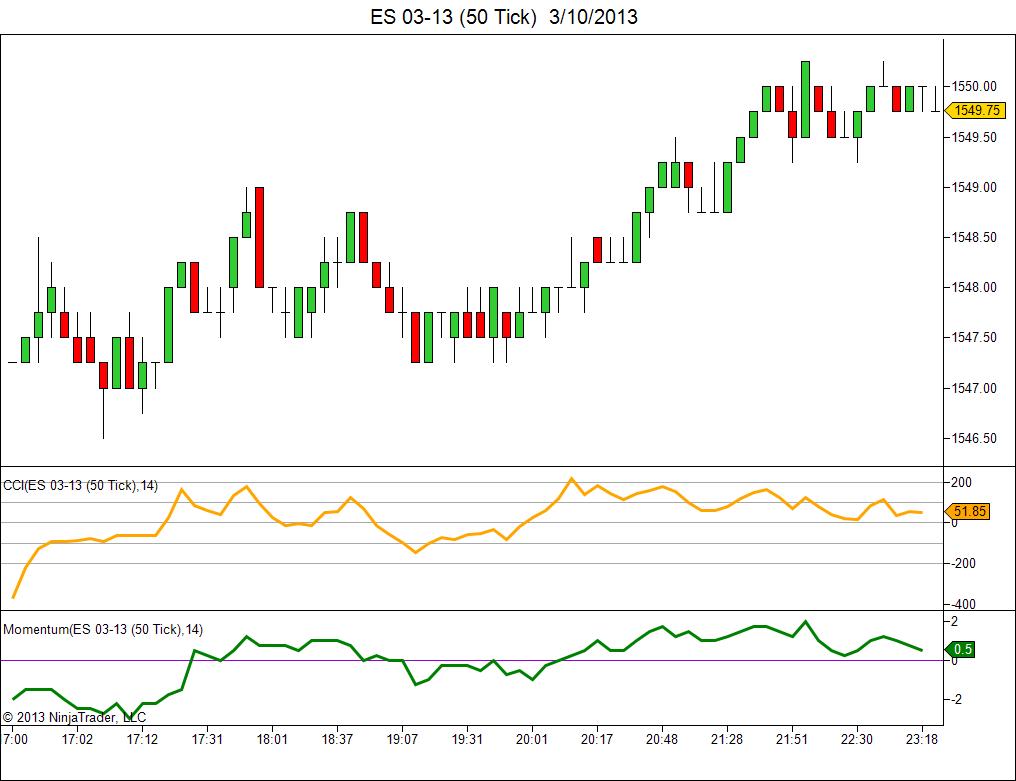Click the -2 level on the Momentum axis
This screenshot has width=1016, height=781.
pyautogui.click(x=955, y=699)
